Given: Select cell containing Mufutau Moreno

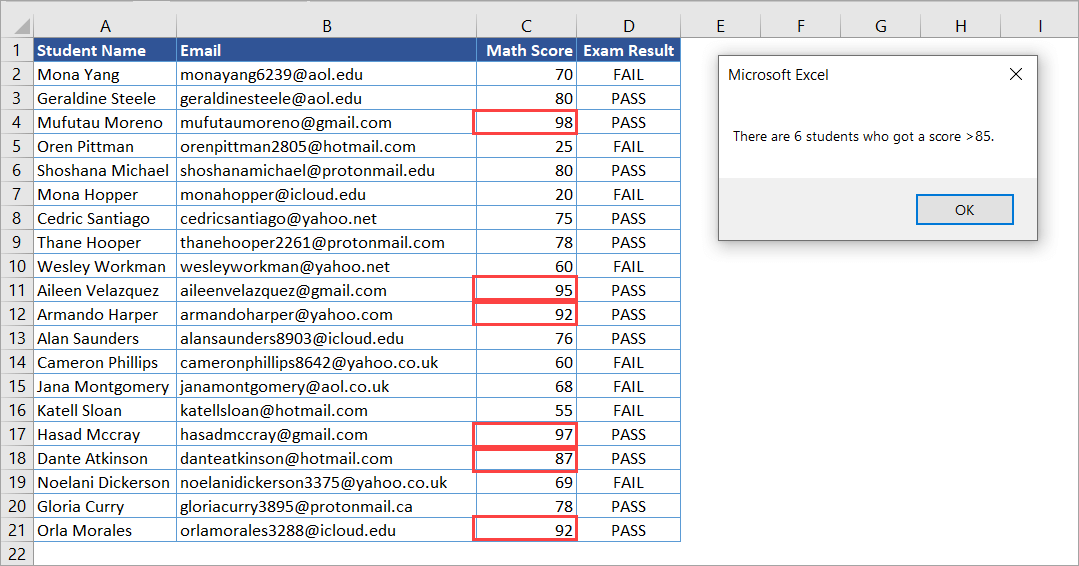Looking at the screenshot, I should 105,122.
